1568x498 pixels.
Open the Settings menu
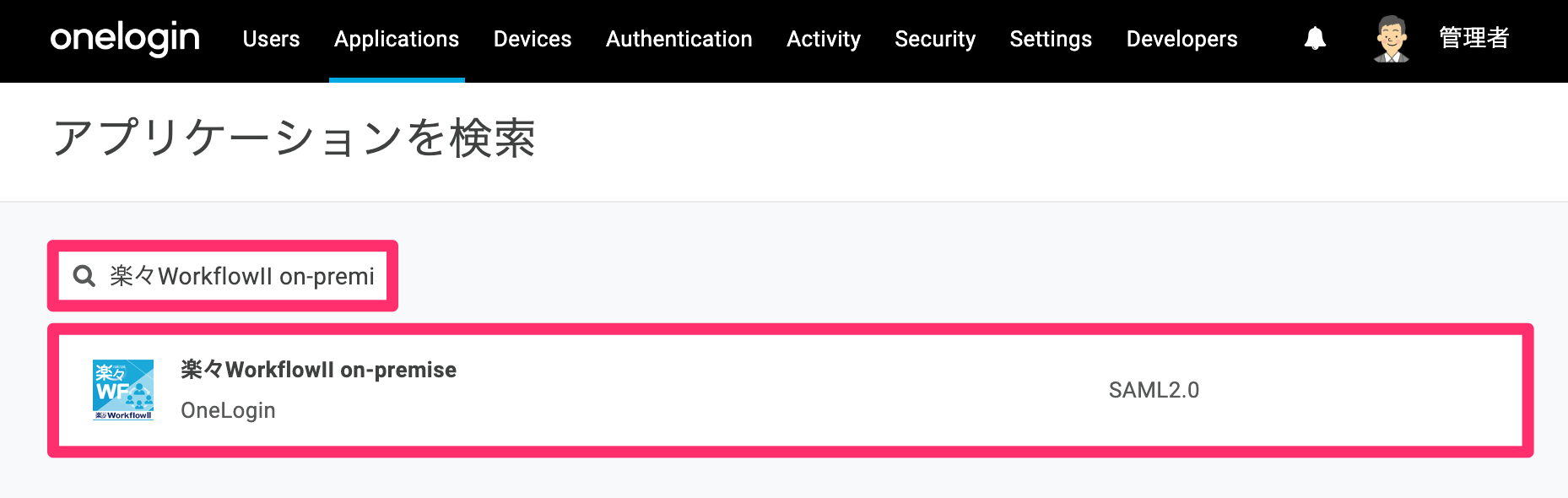pos(1051,39)
